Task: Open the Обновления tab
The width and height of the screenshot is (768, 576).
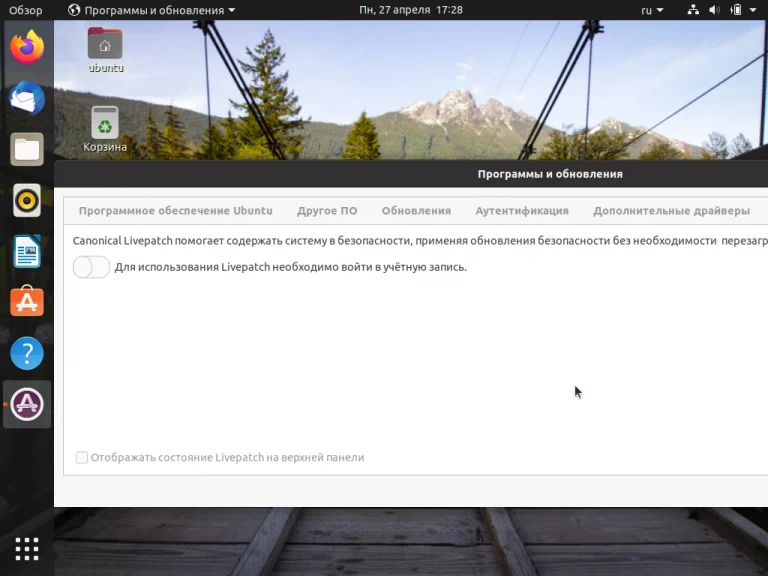Action: pos(416,211)
